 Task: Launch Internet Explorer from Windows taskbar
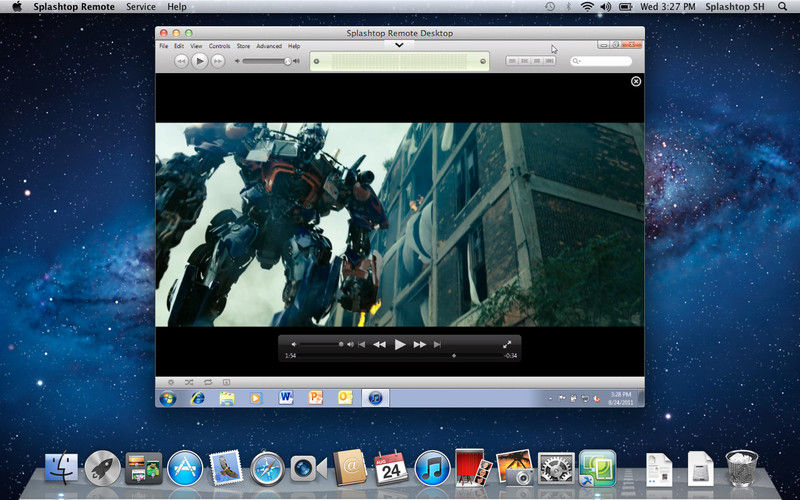pyautogui.click(x=197, y=398)
